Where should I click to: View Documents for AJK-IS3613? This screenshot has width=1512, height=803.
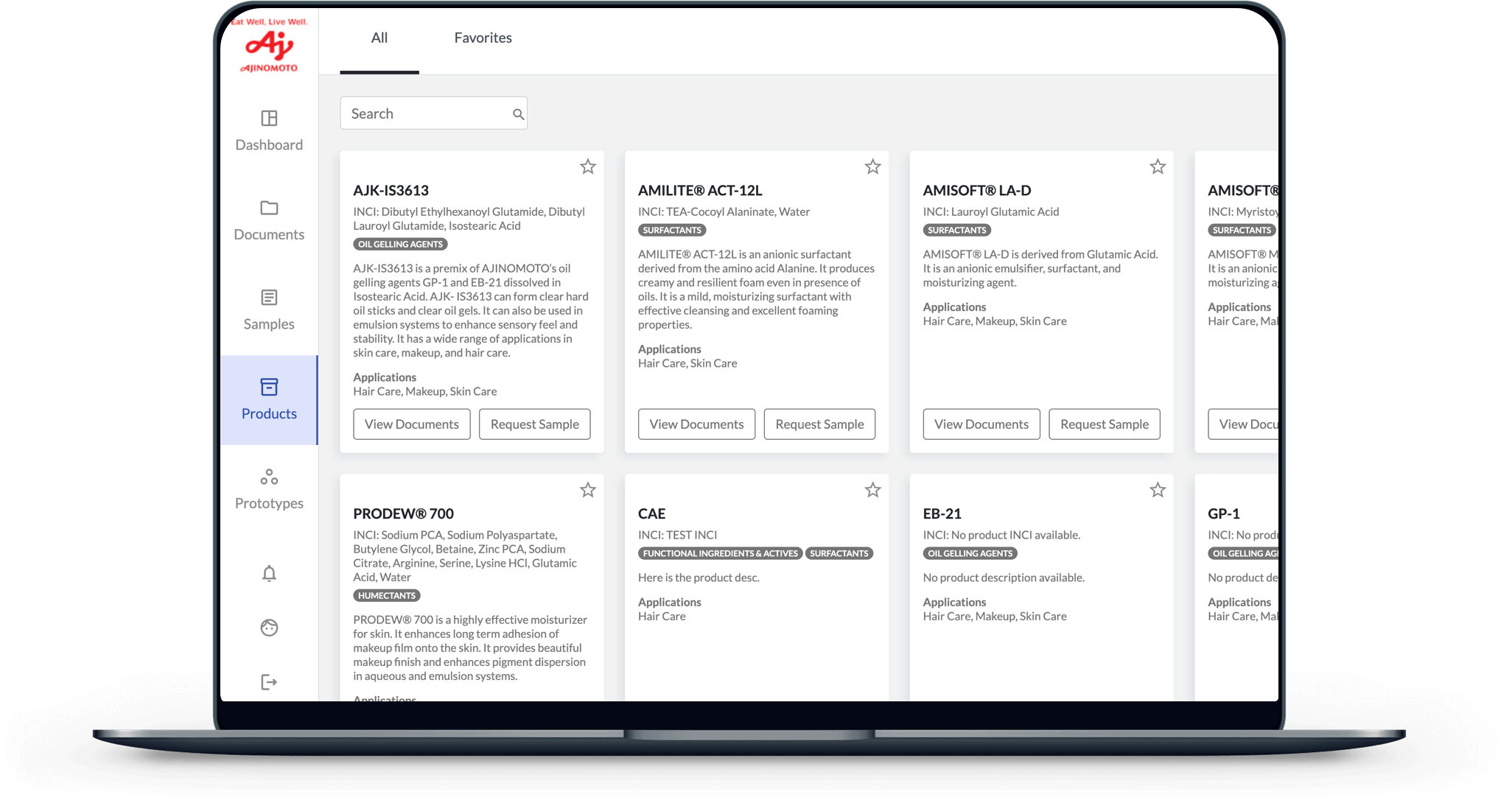(412, 424)
